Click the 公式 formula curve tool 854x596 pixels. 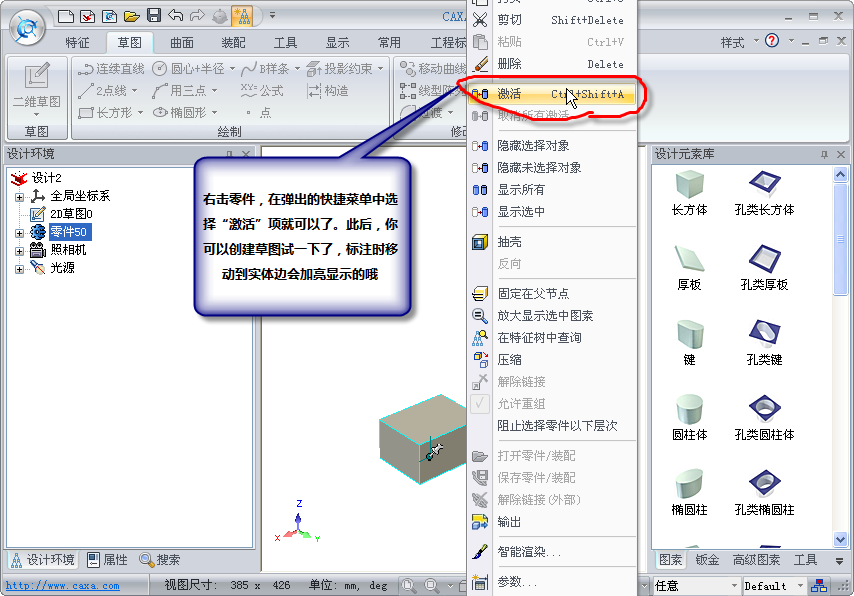click(x=262, y=90)
